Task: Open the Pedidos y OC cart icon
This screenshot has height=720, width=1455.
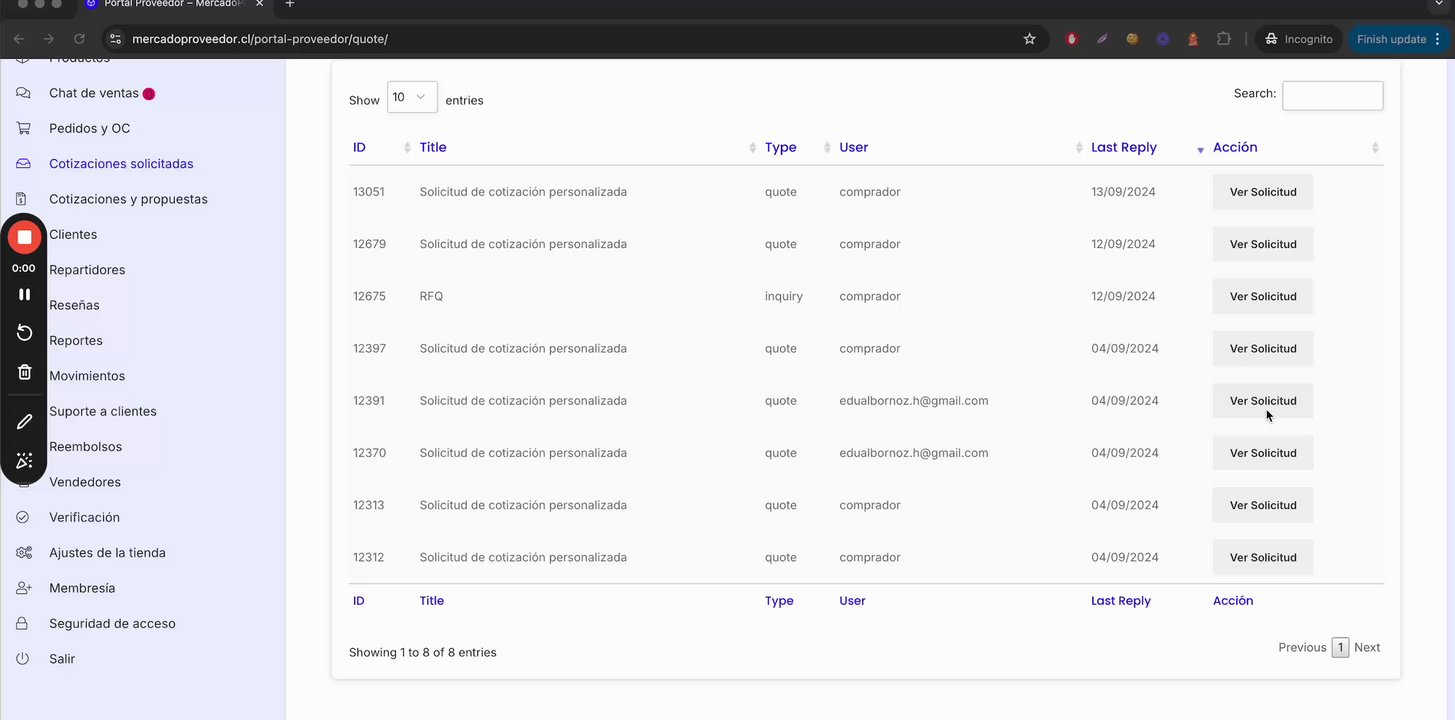Action: (x=23, y=128)
